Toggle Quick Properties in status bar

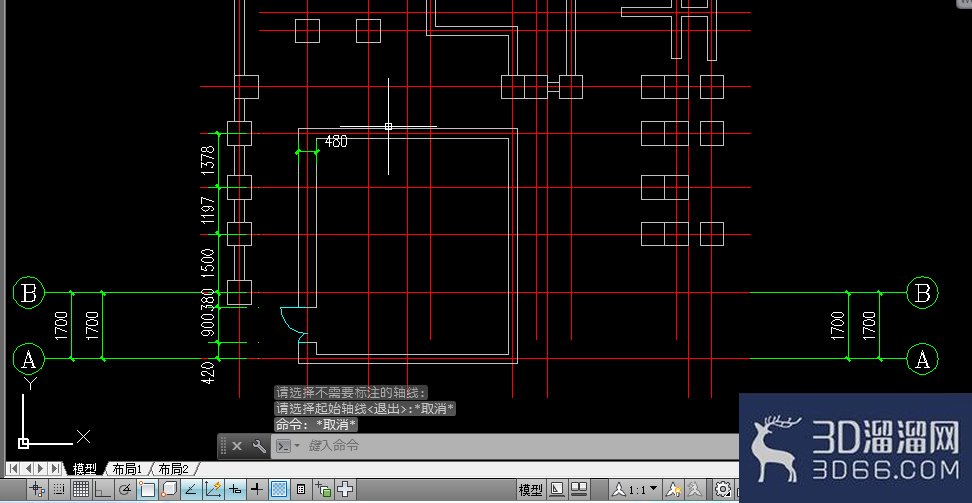(301, 489)
